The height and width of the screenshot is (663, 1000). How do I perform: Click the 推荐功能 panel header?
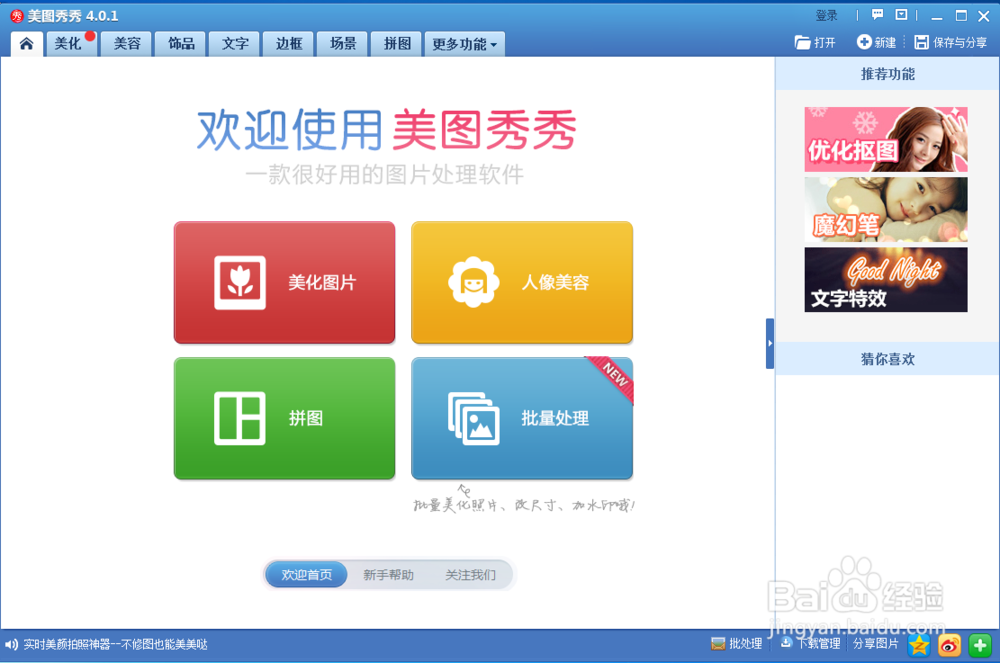point(887,74)
